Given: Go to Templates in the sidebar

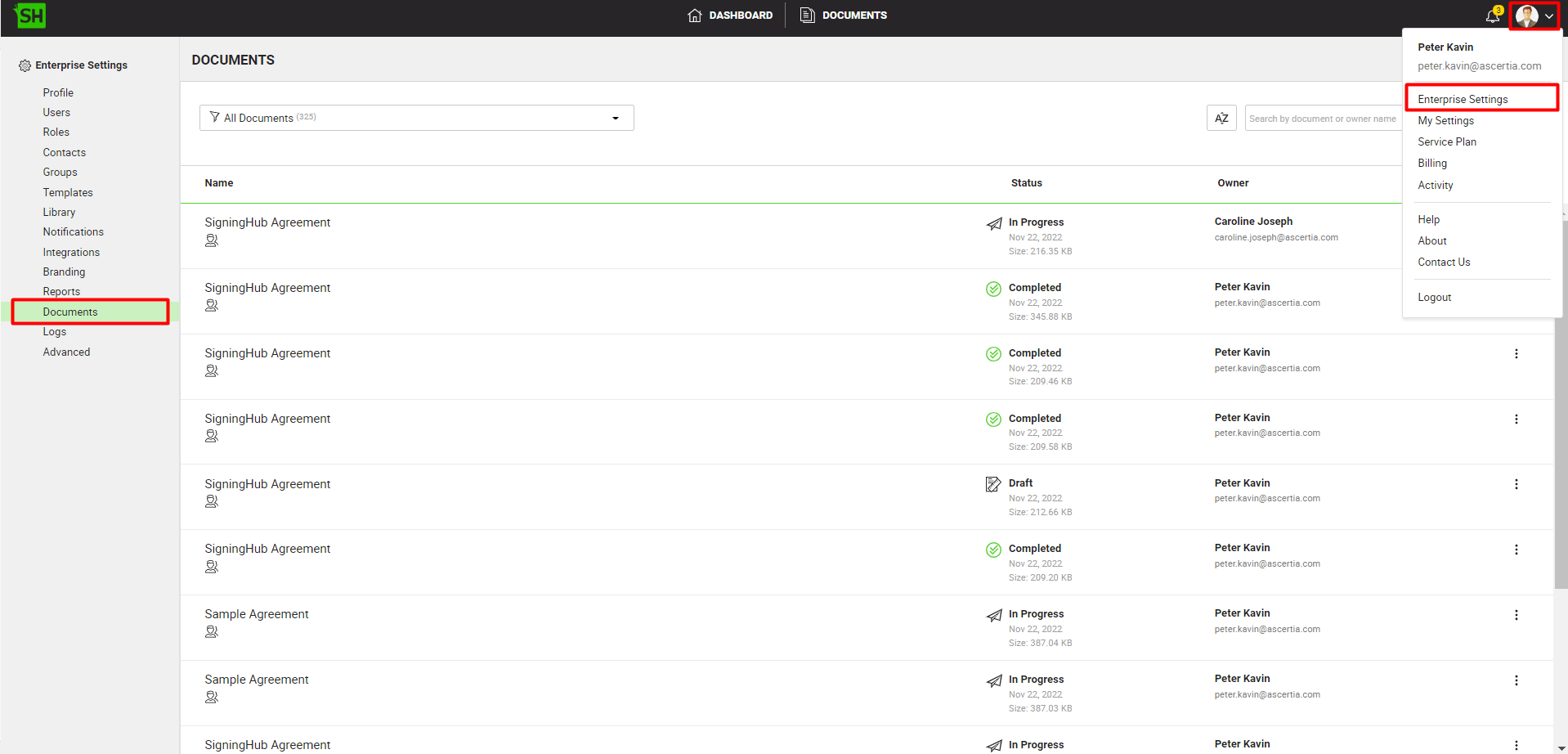Looking at the screenshot, I should pos(68,192).
